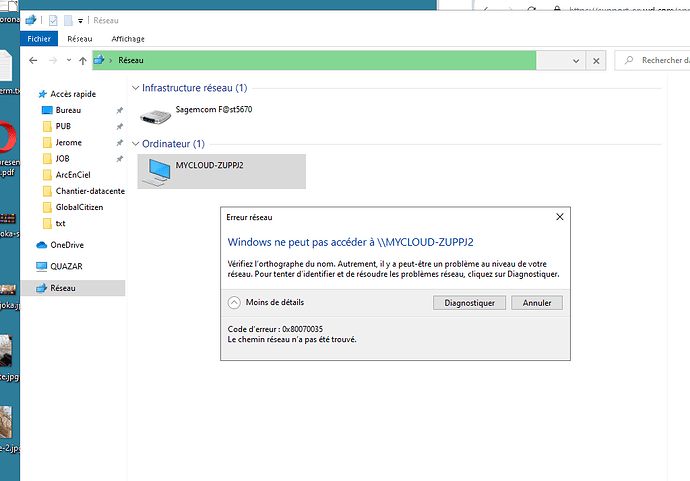Click the Properties icon in quick access toolbar
This screenshot has width=690, height=481.
click(53, 20)
